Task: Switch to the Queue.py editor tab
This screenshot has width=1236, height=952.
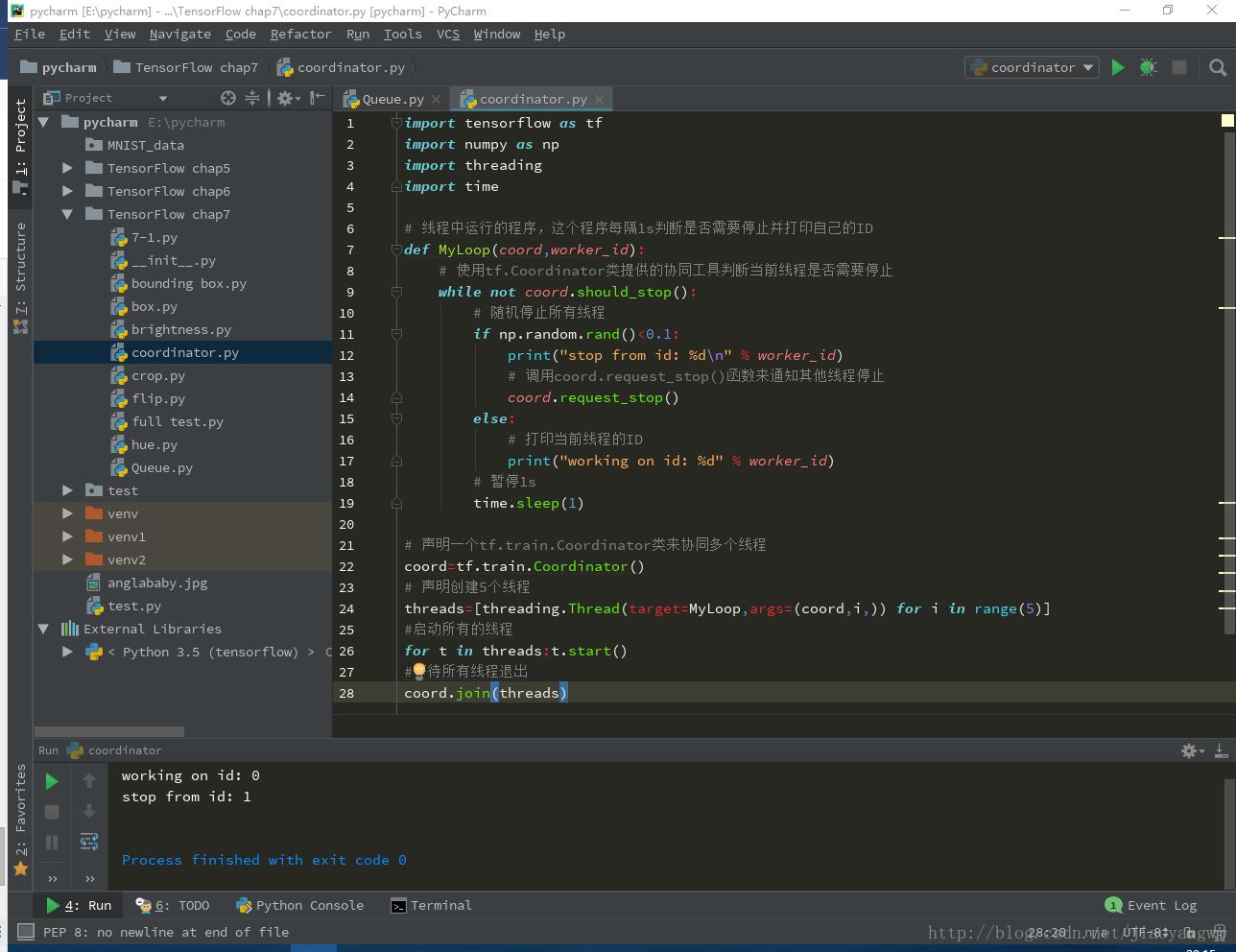Action: point(392,99)
